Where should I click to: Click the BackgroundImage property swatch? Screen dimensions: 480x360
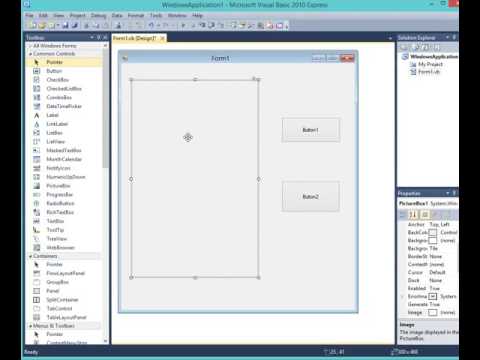[432, 240]
